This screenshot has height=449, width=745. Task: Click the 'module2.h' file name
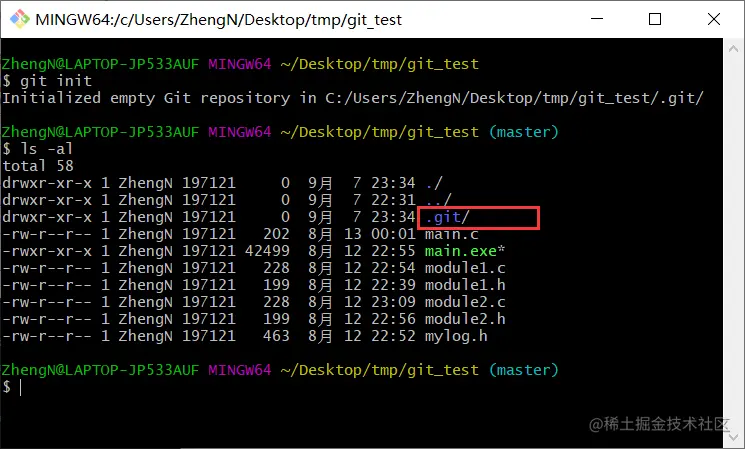[465, 319]
